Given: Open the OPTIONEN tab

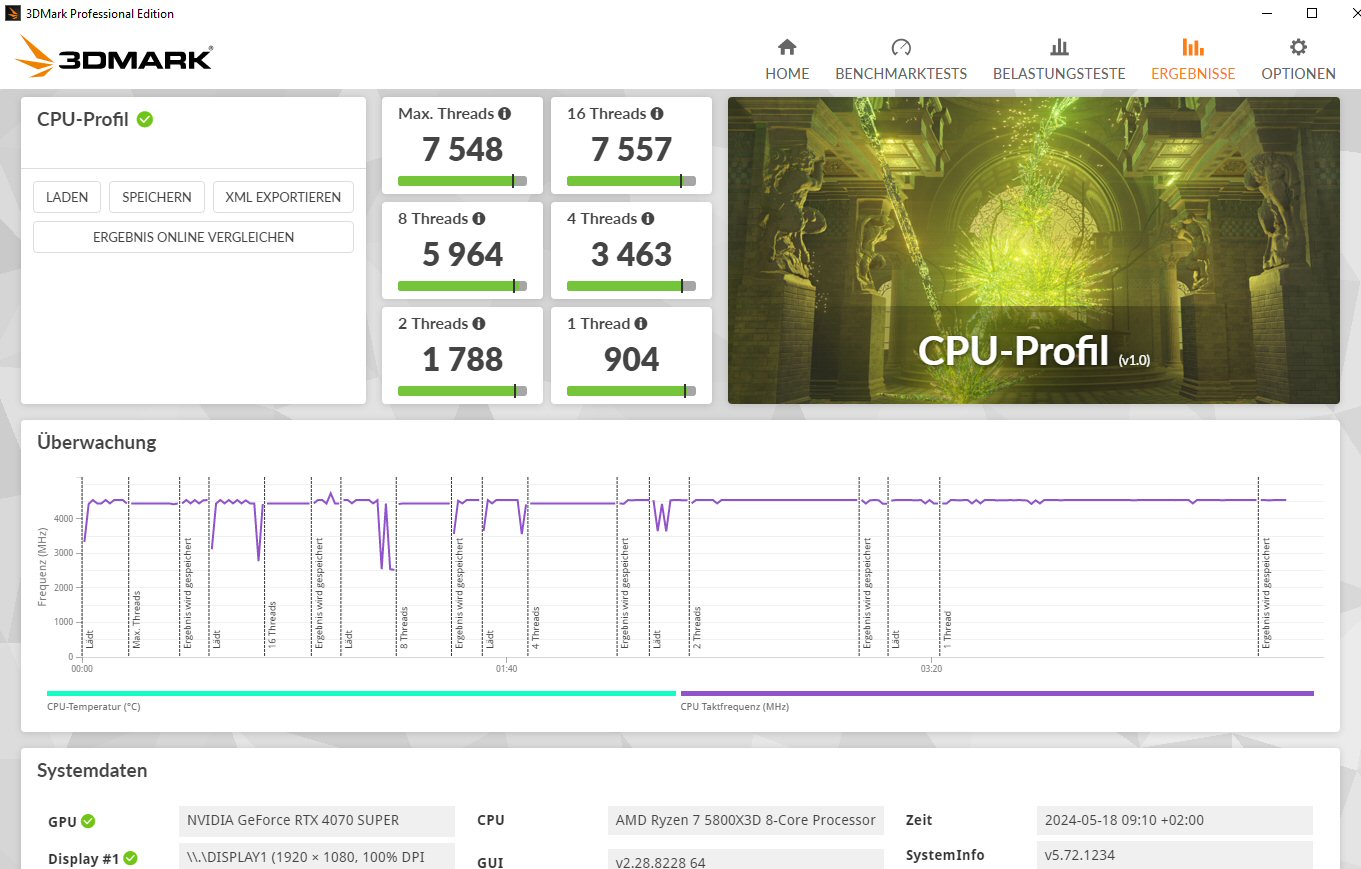Looking at the screenshot, I should (x=1298, y=59).
